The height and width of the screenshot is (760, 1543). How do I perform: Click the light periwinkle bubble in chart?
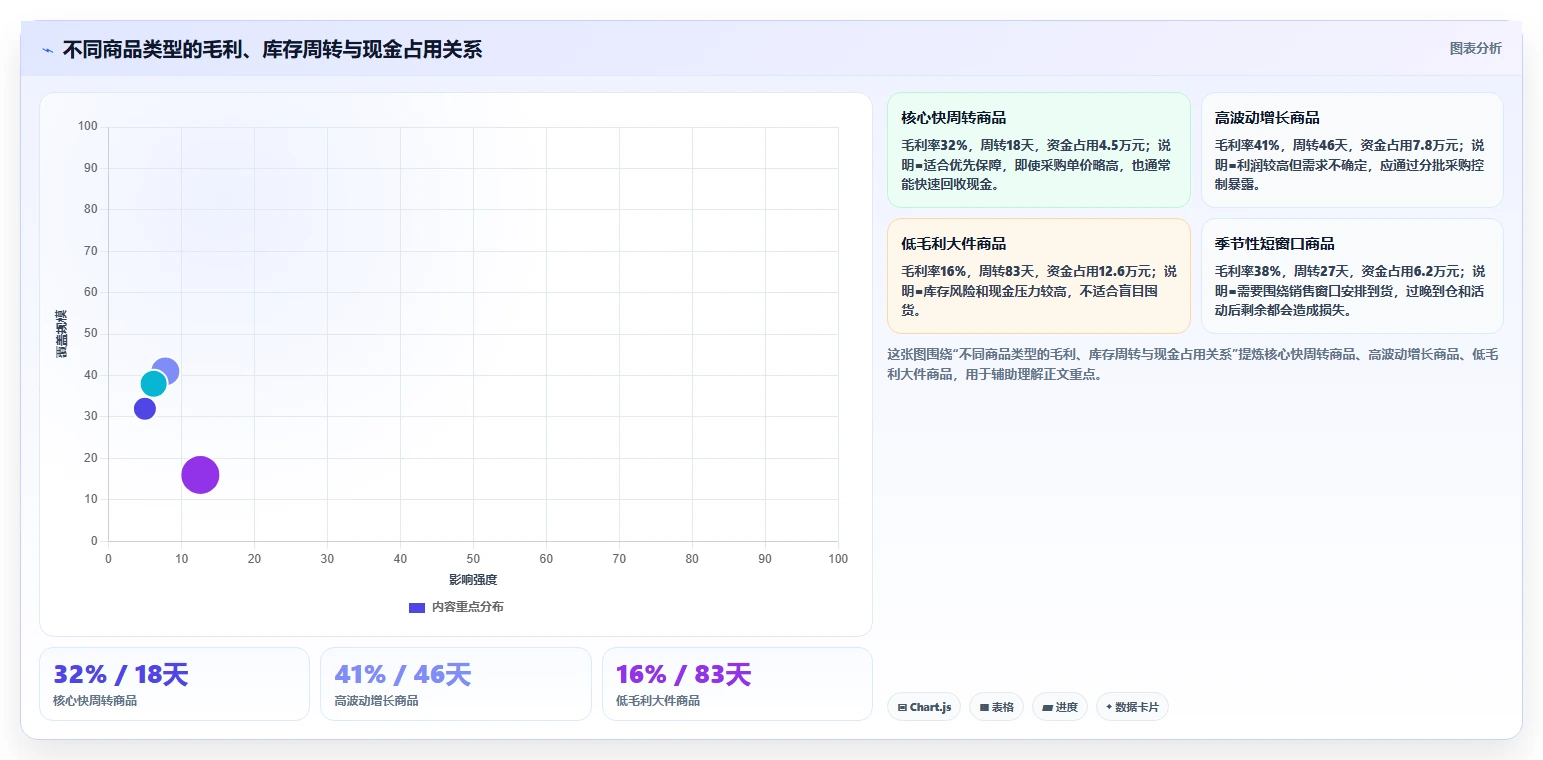click(x=166, y=371)
